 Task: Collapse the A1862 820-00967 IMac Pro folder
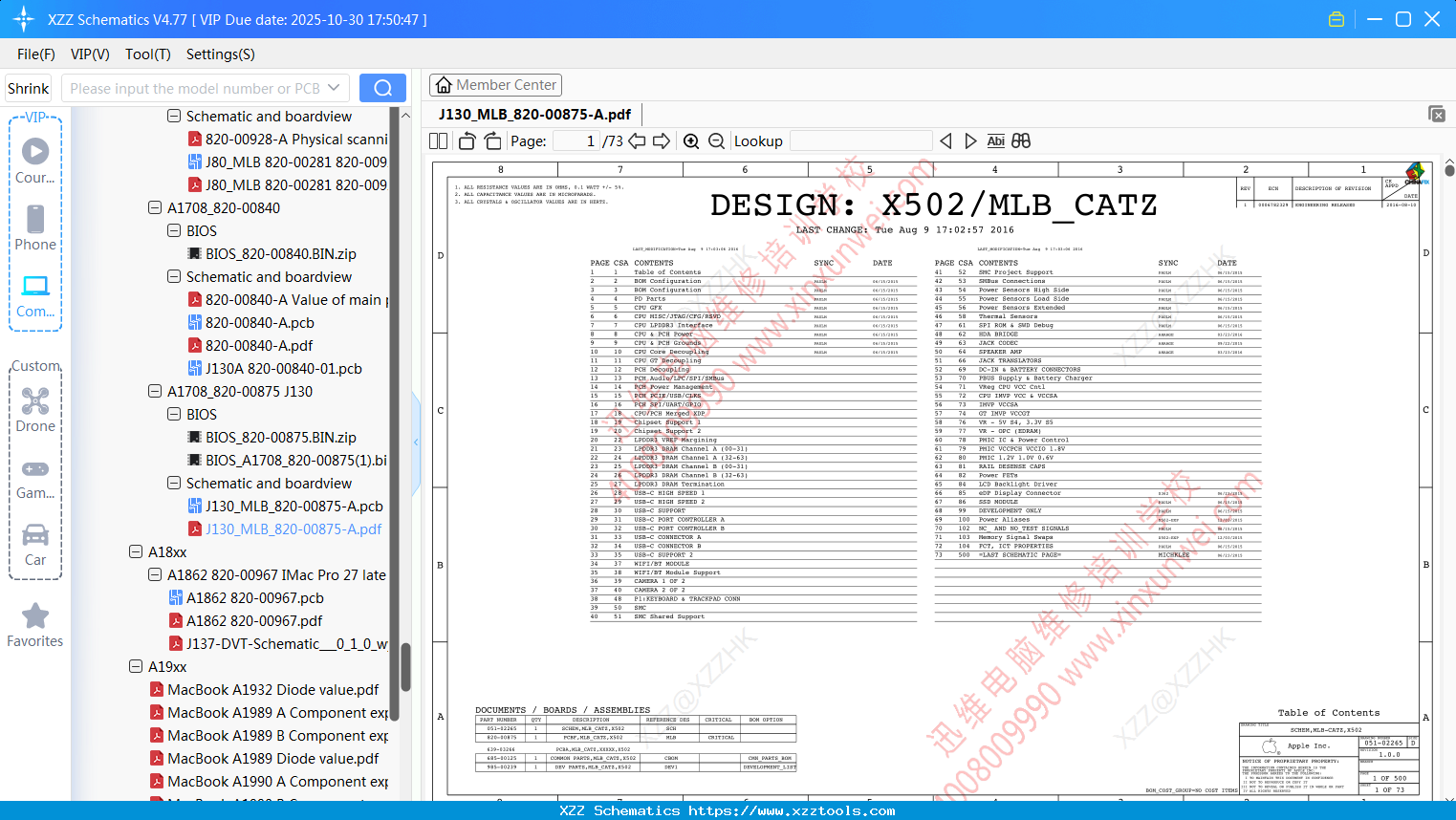point(155,574)
